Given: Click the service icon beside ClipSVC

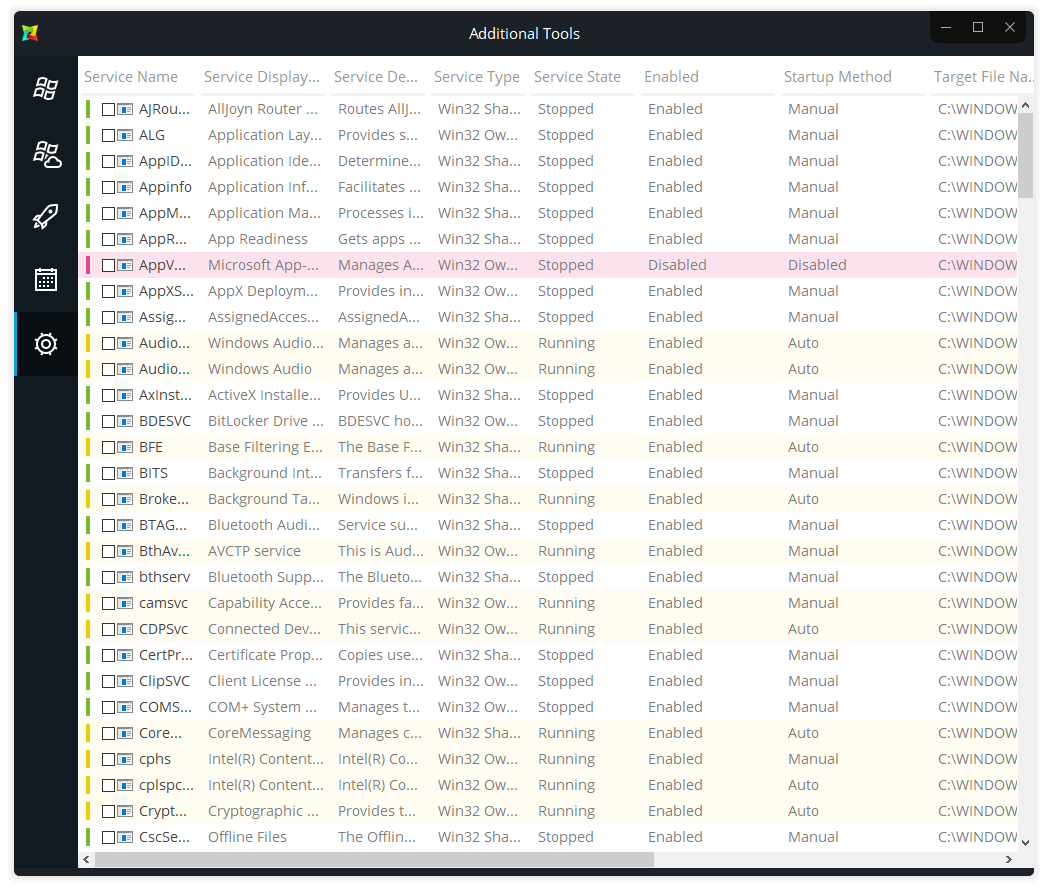Looking at the screenshot, I should 125,682.
